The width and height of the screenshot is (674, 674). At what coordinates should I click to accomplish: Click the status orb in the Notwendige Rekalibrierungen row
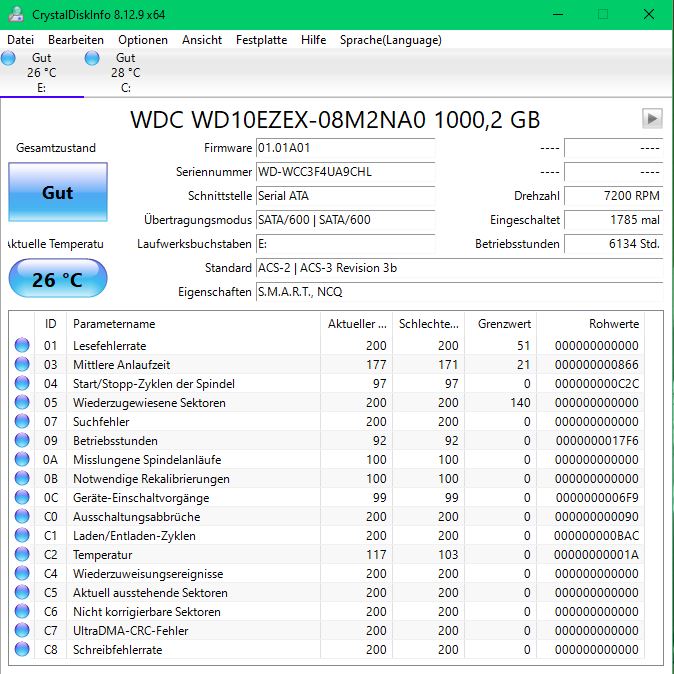pos(22,478)
